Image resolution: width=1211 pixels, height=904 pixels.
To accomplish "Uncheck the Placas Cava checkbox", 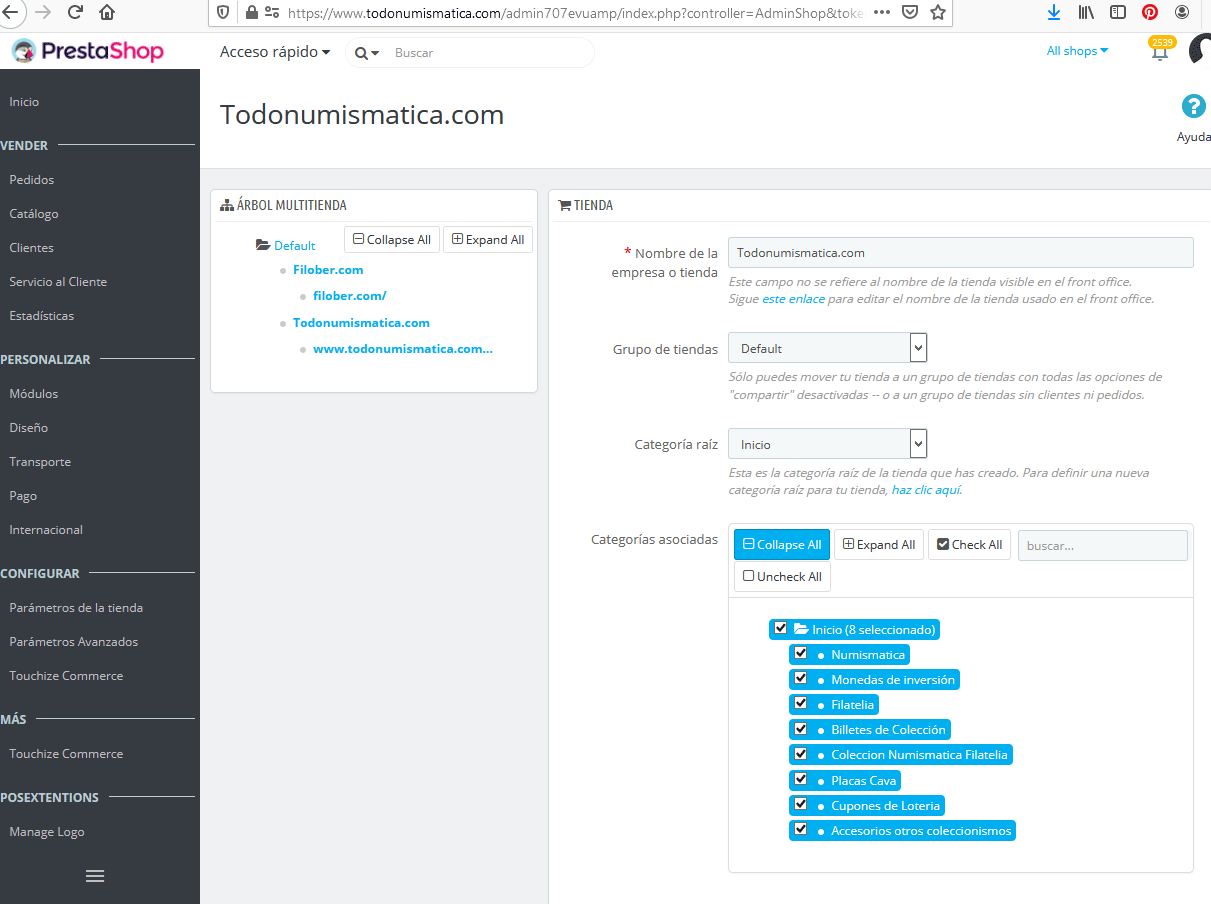I will click(x=800, y=779).
